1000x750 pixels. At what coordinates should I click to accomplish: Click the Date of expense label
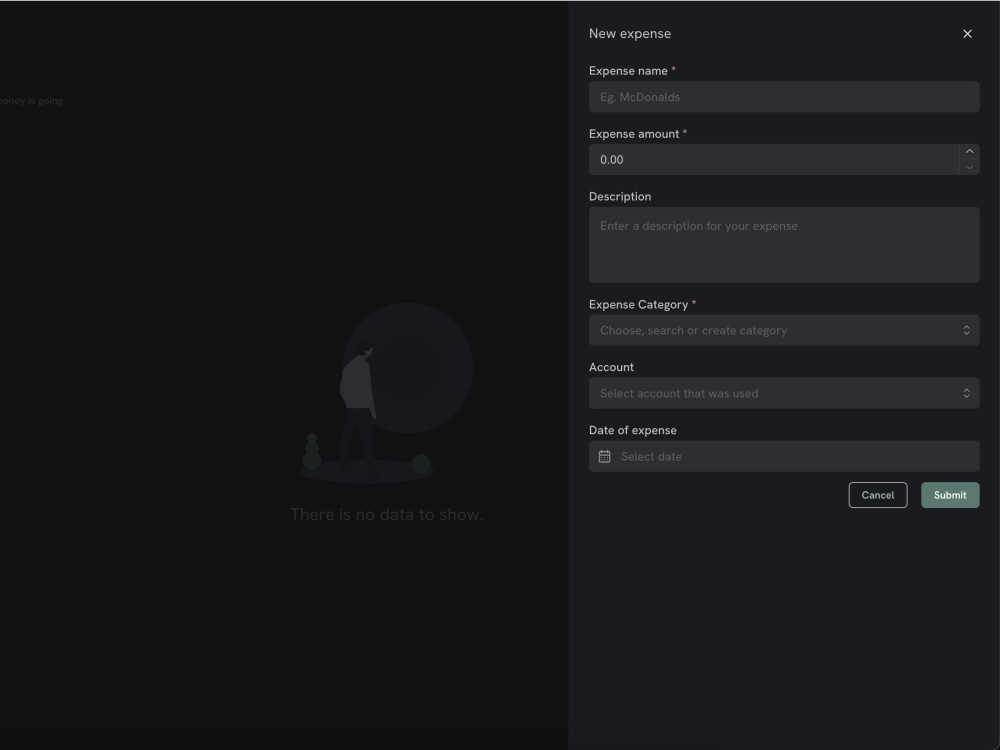coord(633,430)
